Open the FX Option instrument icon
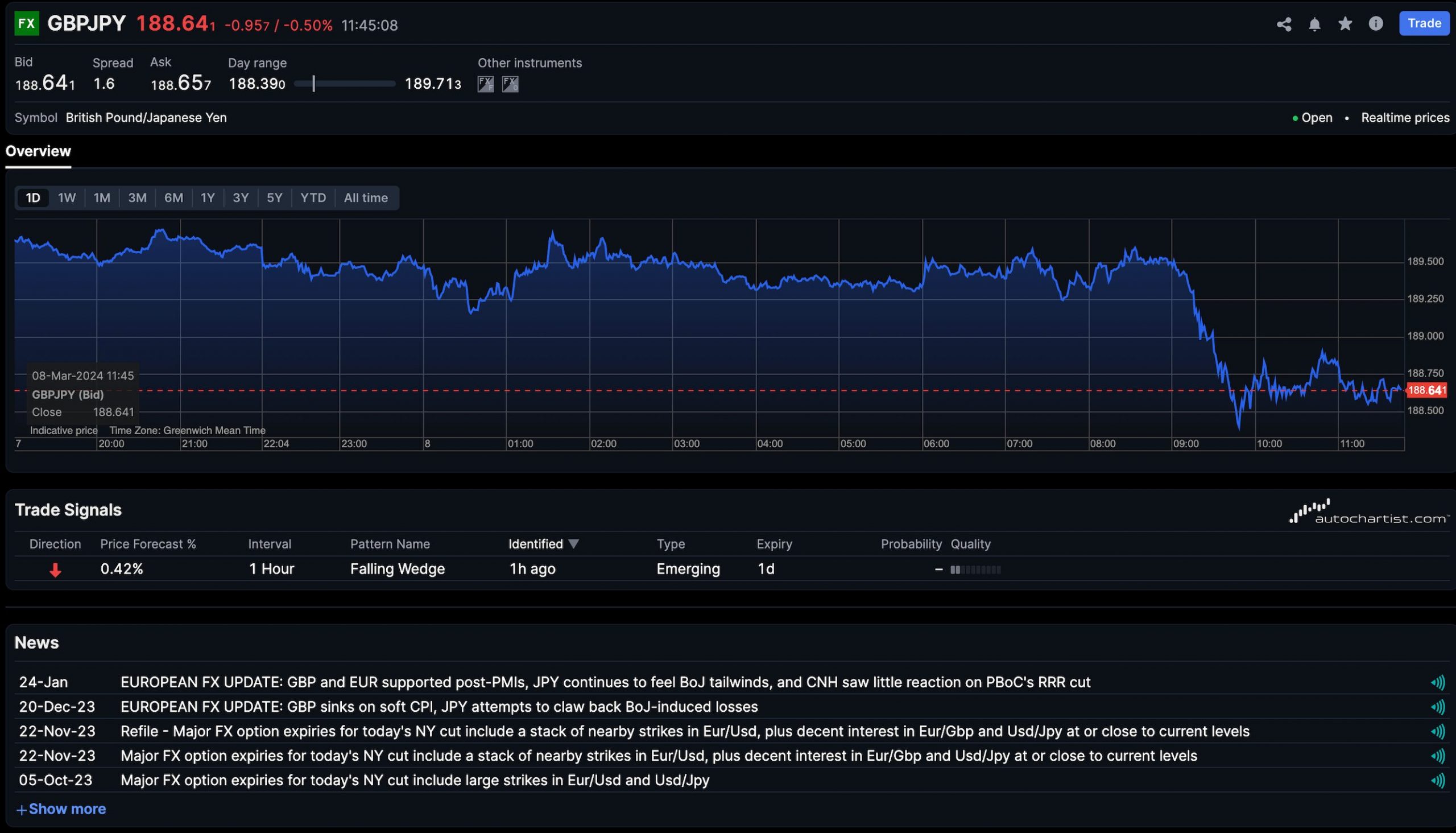This screenshot has height=833, width=1456. point(510,84)
